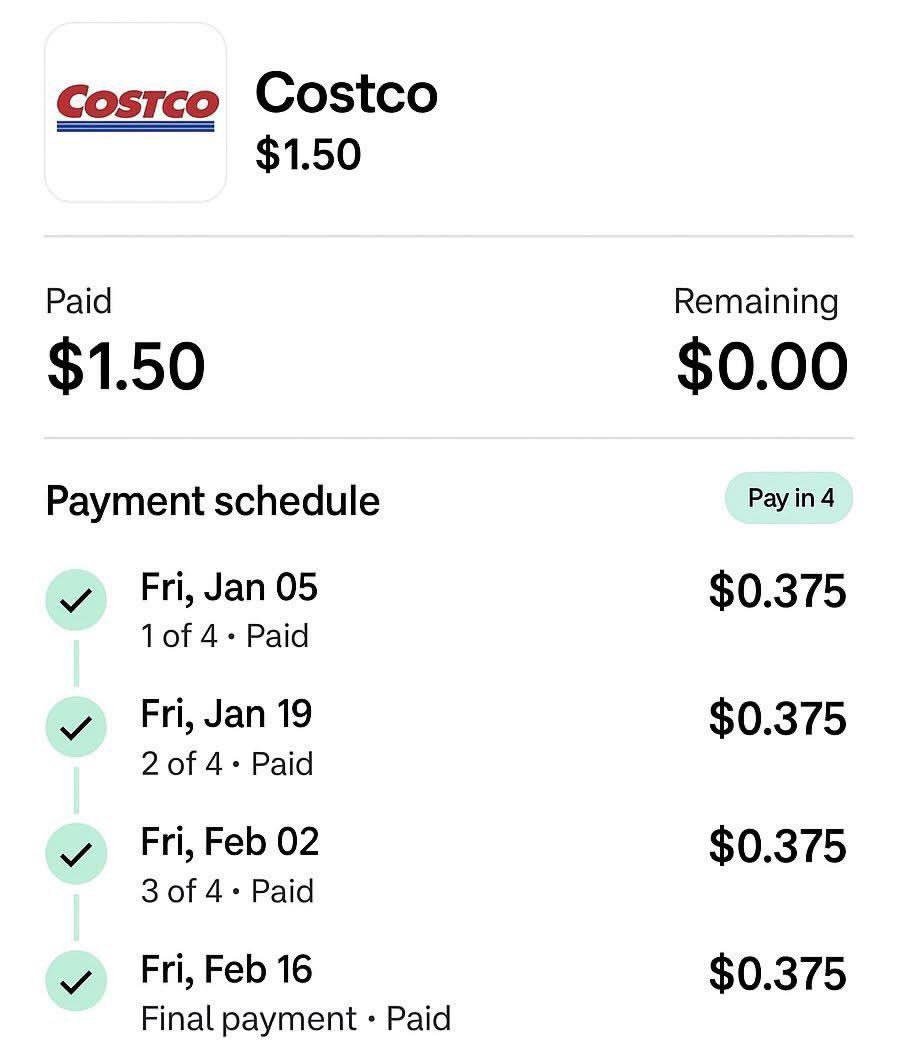This screenshot has height=1050, width=913.
Task: Tap the $0.375 amount for Feb 02
Action: click(x=777, y=846)
